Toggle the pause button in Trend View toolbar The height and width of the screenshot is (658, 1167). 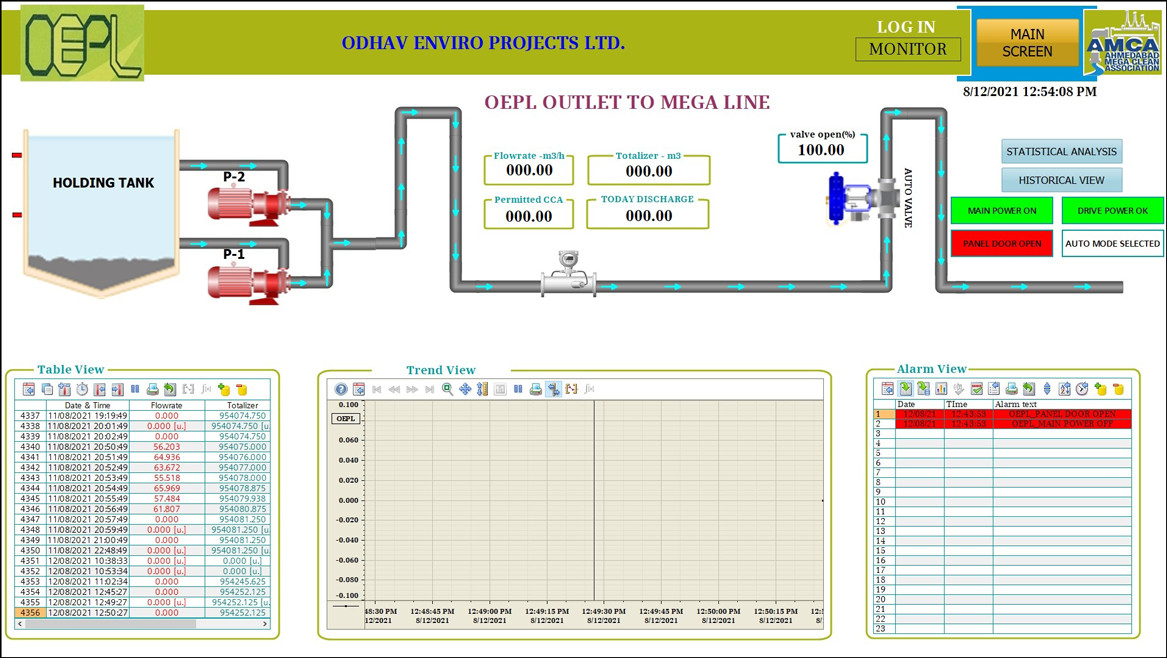(x=518, y=389)
